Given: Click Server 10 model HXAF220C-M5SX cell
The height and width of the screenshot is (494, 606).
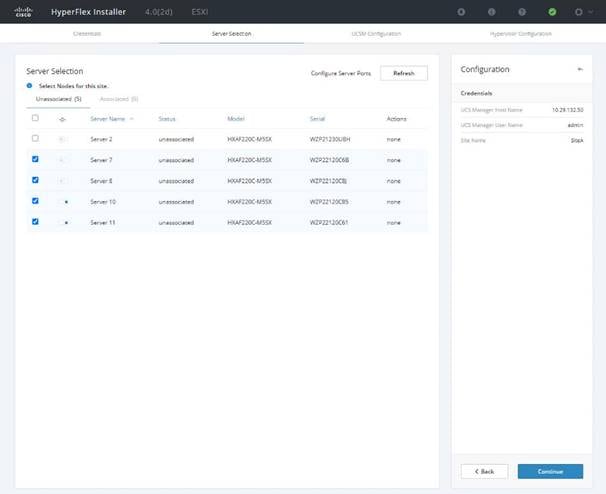Looking at the screenshot, I should [250, 202].
